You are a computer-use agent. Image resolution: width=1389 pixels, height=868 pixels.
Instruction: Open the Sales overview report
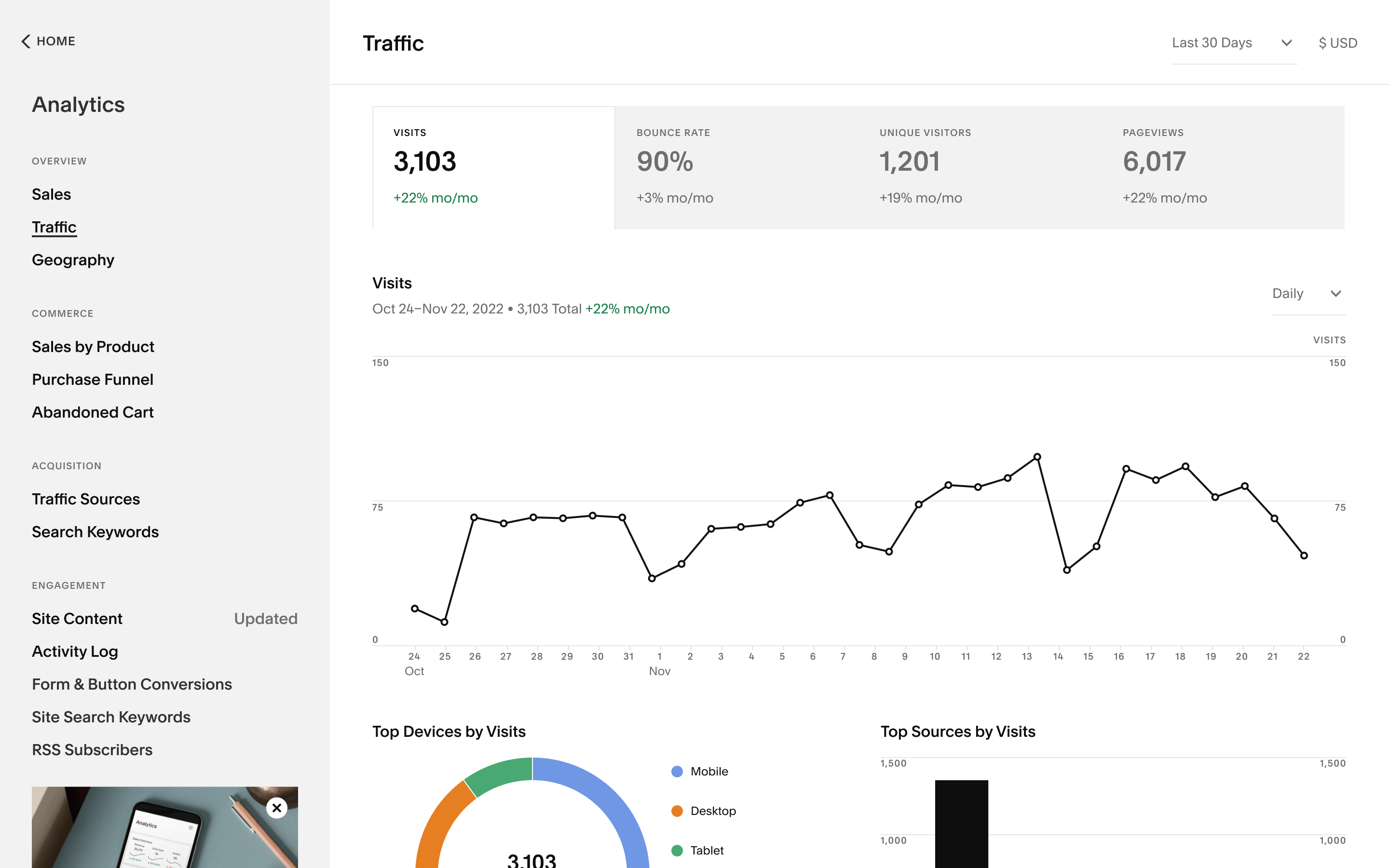[51, 194]
